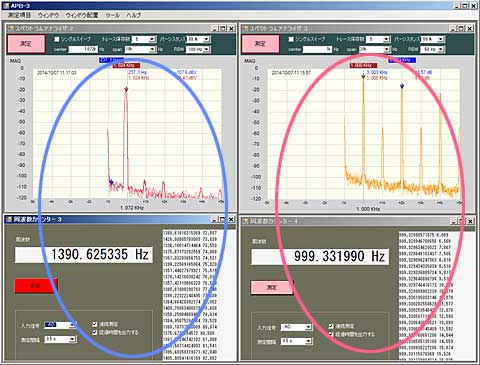Open the ウィンドウ配置 menu
The image size is (480, 365).
pos(81,15)
